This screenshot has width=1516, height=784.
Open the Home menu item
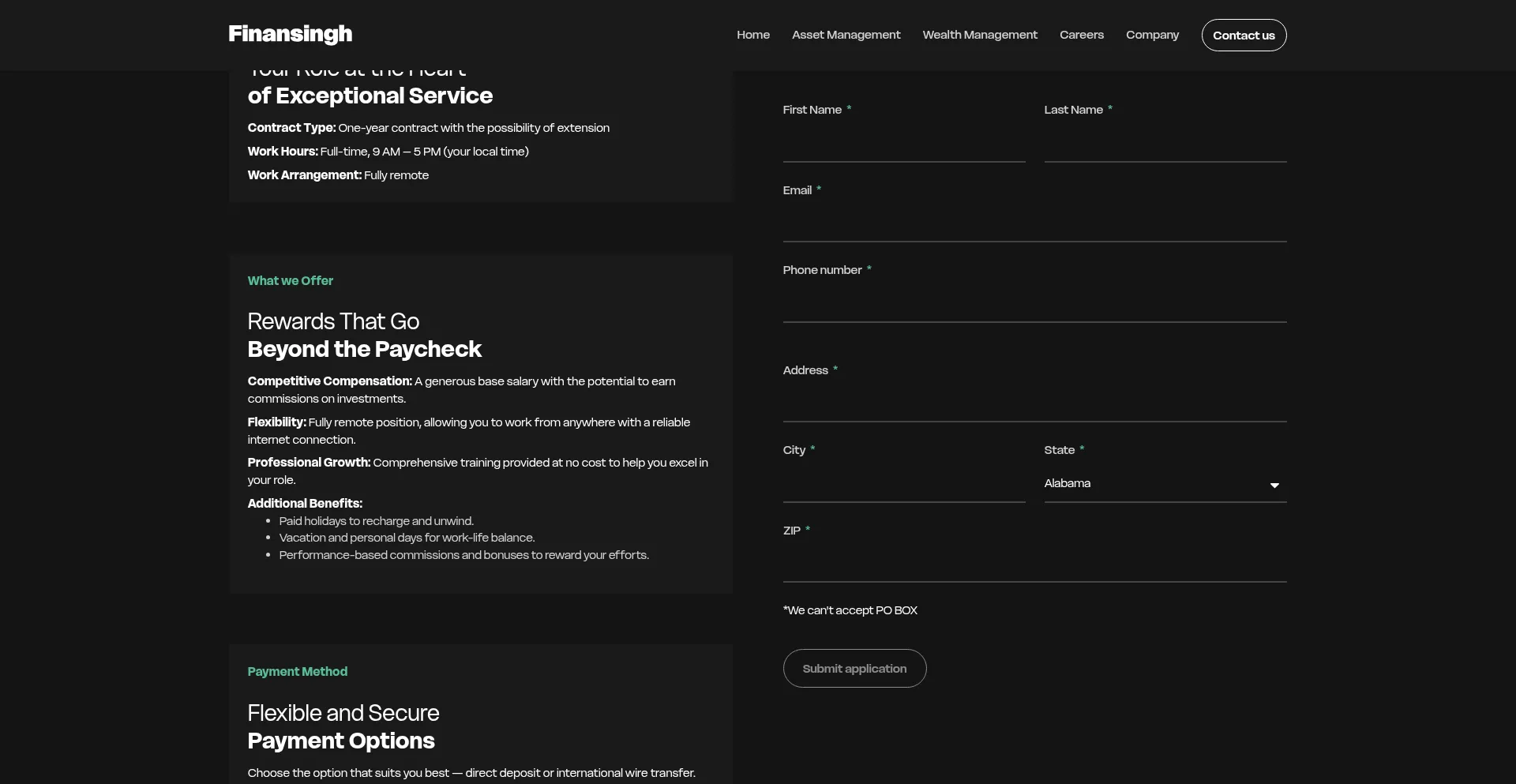tap(752, 35)
